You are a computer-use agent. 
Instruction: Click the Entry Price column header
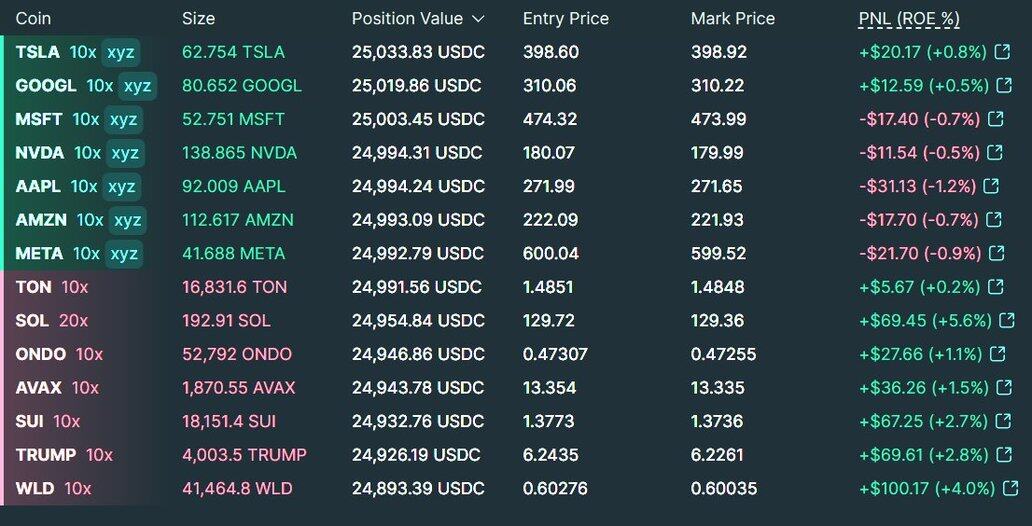tap(565, 19)
